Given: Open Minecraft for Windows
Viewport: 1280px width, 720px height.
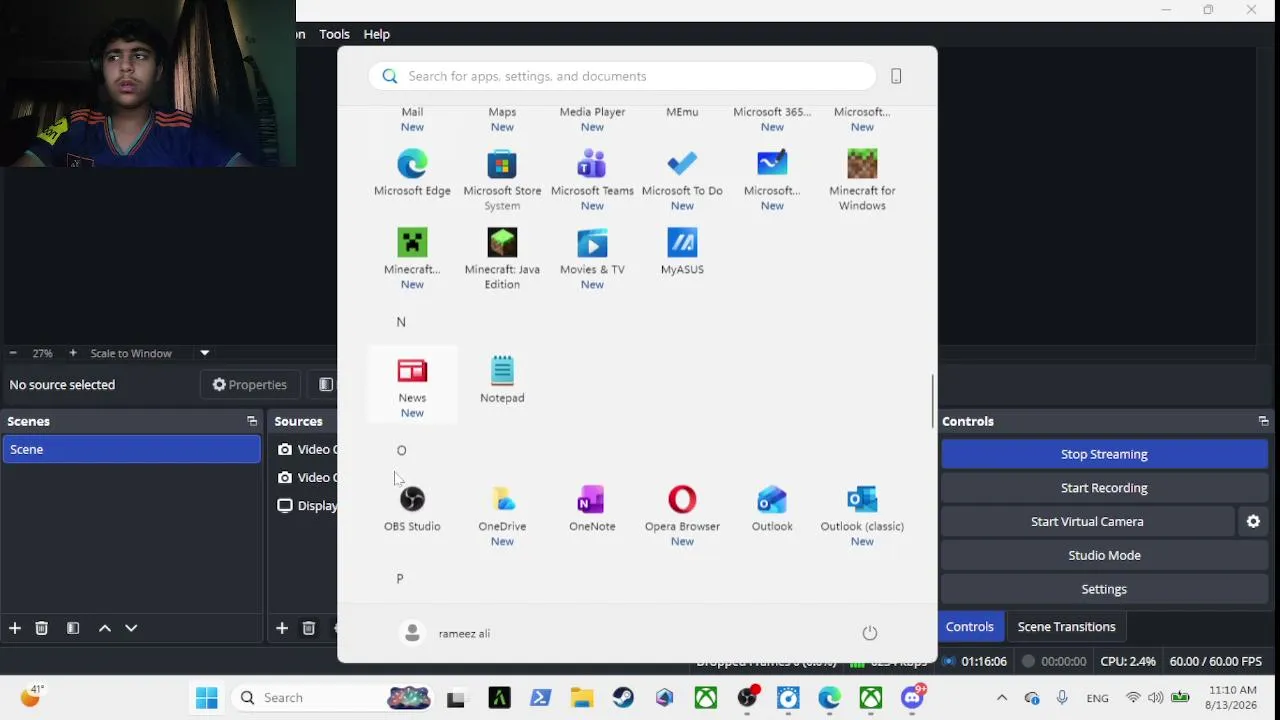Looking at the screenshot, I should click(x=862, y=180).
